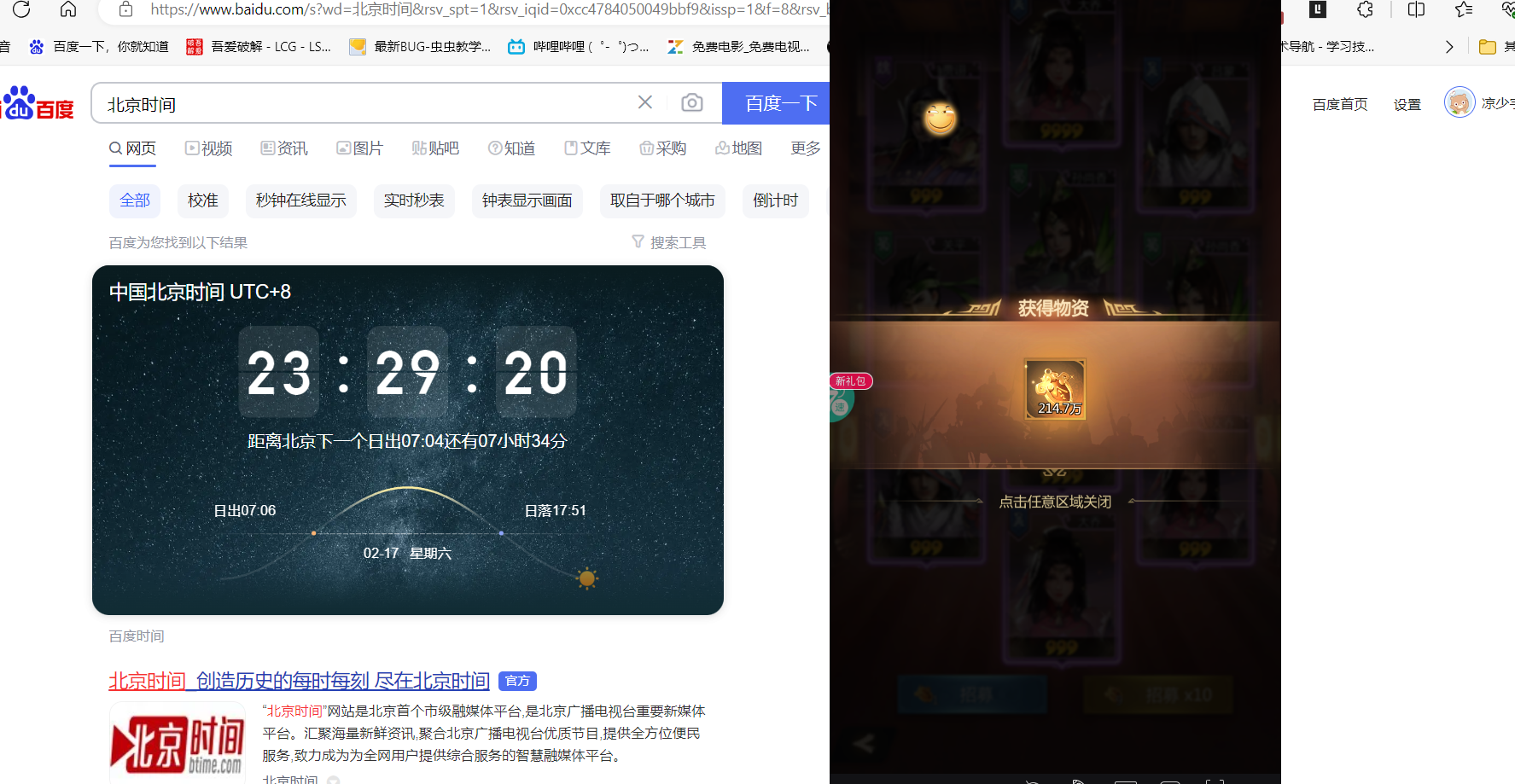Open the 地图 tab
This screenshot has height=784, width=1515.
tap(738, 148)
